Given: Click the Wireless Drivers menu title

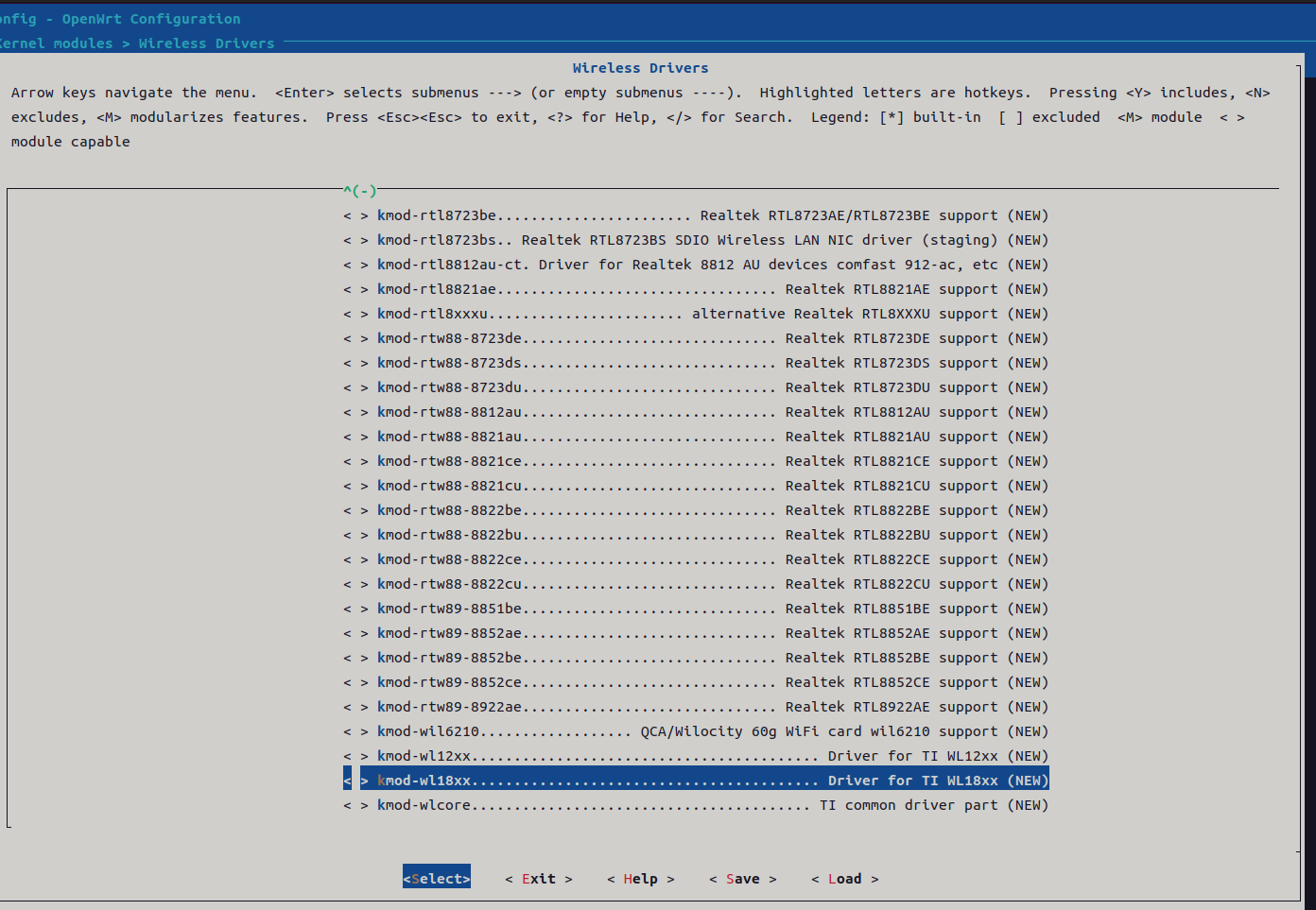Looking at the screenshot, I should [640, 68].
